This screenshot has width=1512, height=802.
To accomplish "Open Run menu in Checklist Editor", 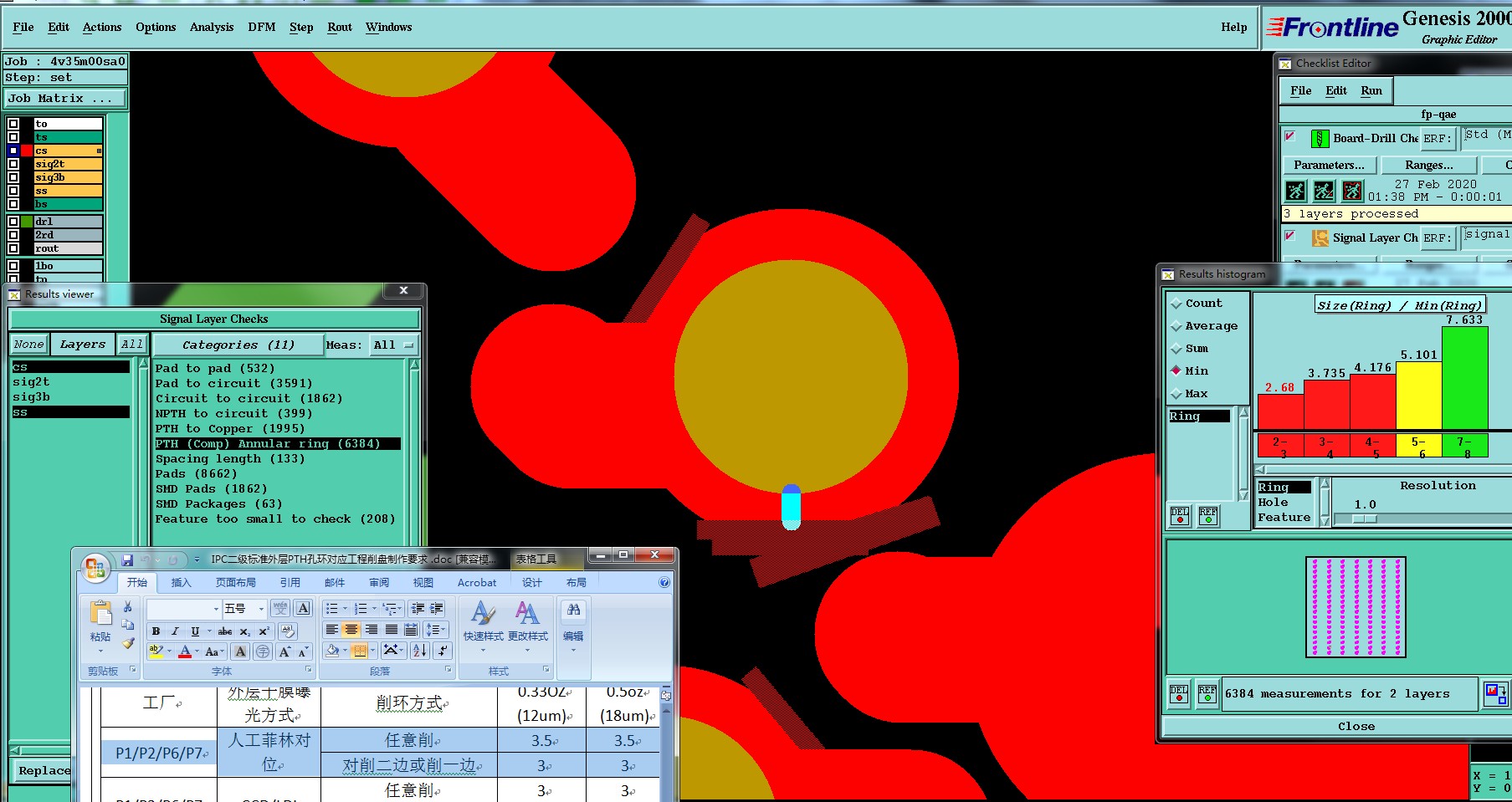I will [x=1371, y=90].
